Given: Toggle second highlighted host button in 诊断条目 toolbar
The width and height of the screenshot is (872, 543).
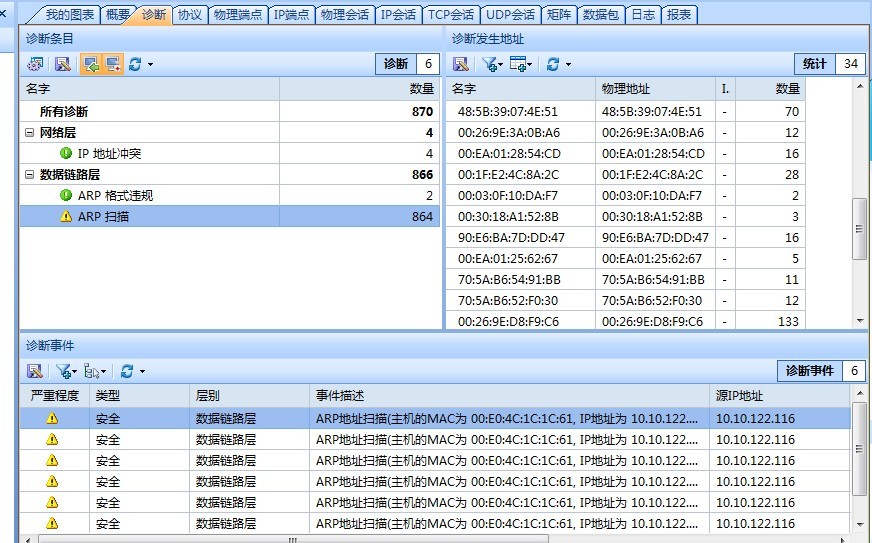Looking at the screenshot, I should click(x=112, y=64).
